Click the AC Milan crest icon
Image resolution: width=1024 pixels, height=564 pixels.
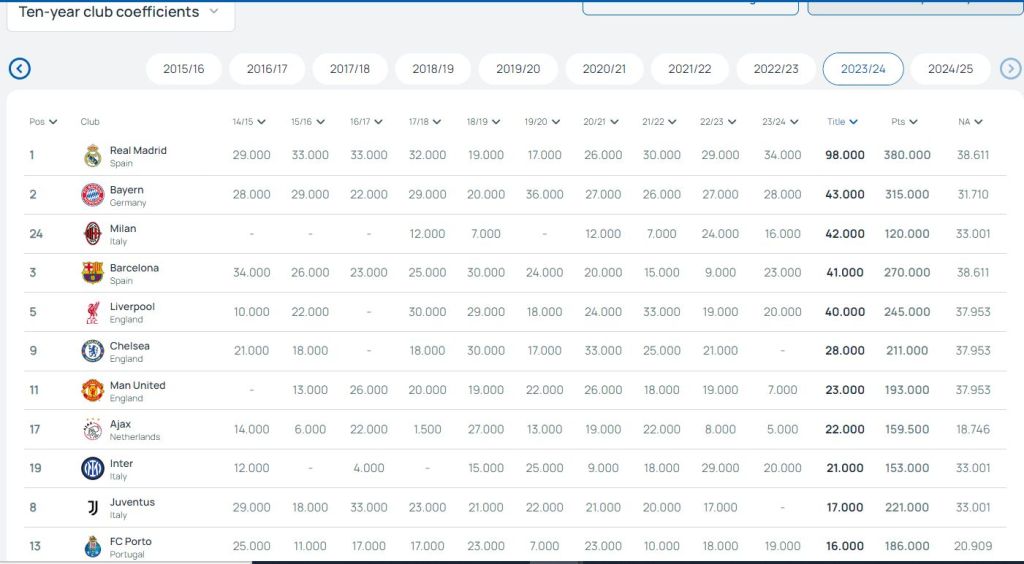click(93, 234)
